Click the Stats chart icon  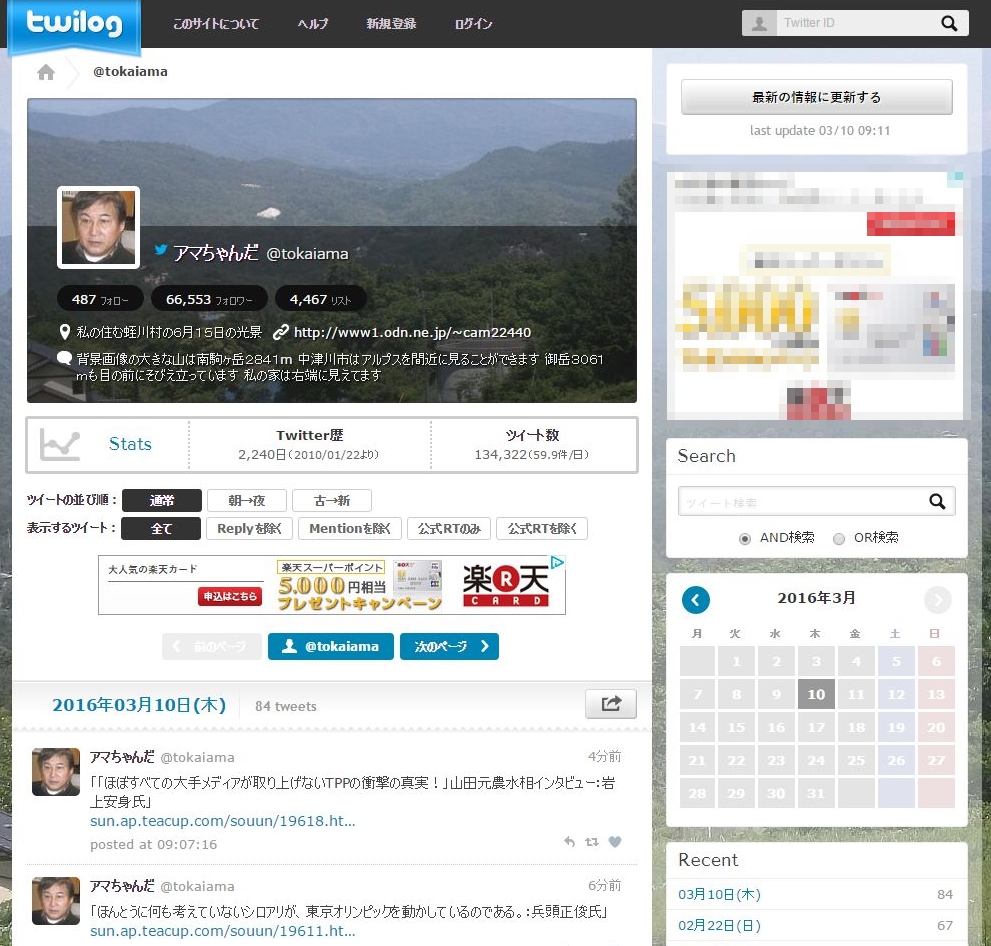(60, 443)
